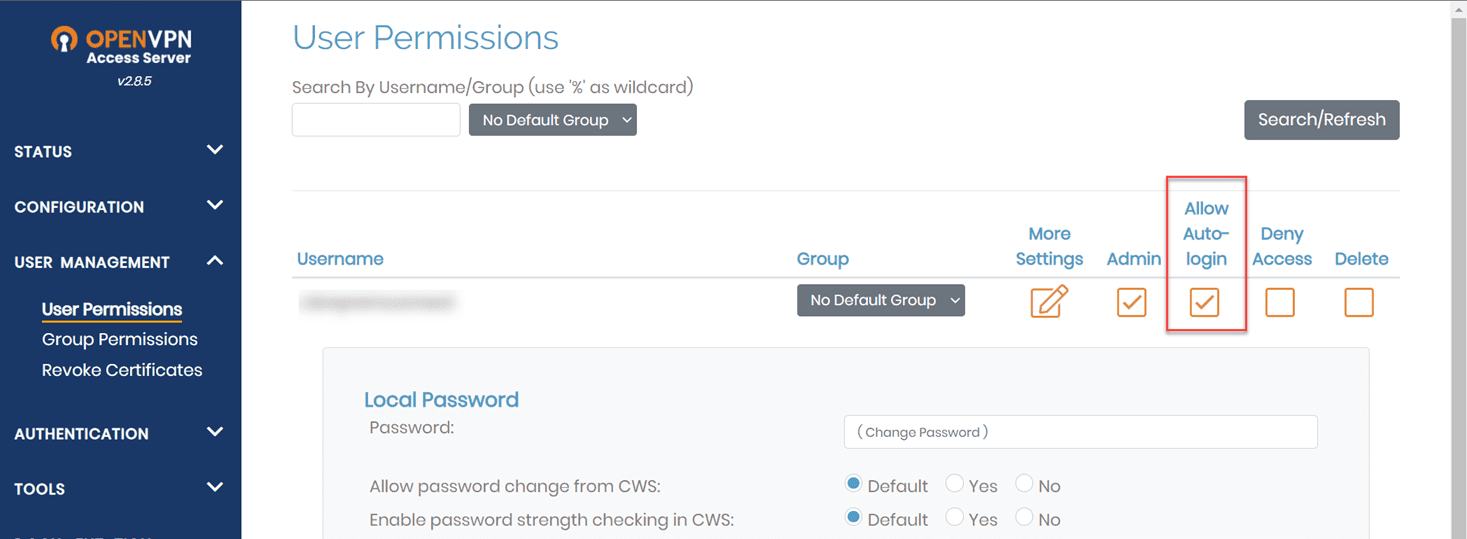Collapse the User Management section
The width and height of the screenshot is (1467, 539).
click(x=120, y=262)
